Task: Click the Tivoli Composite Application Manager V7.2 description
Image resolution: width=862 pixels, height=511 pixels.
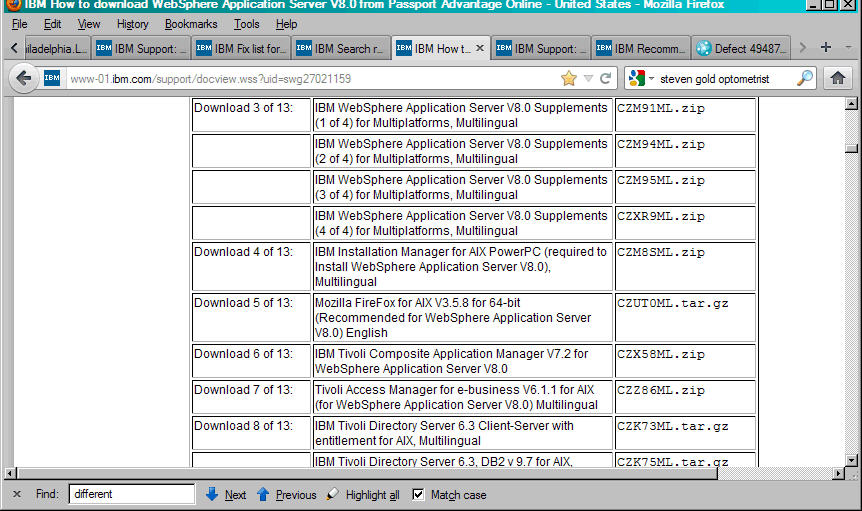Action: 462,361
